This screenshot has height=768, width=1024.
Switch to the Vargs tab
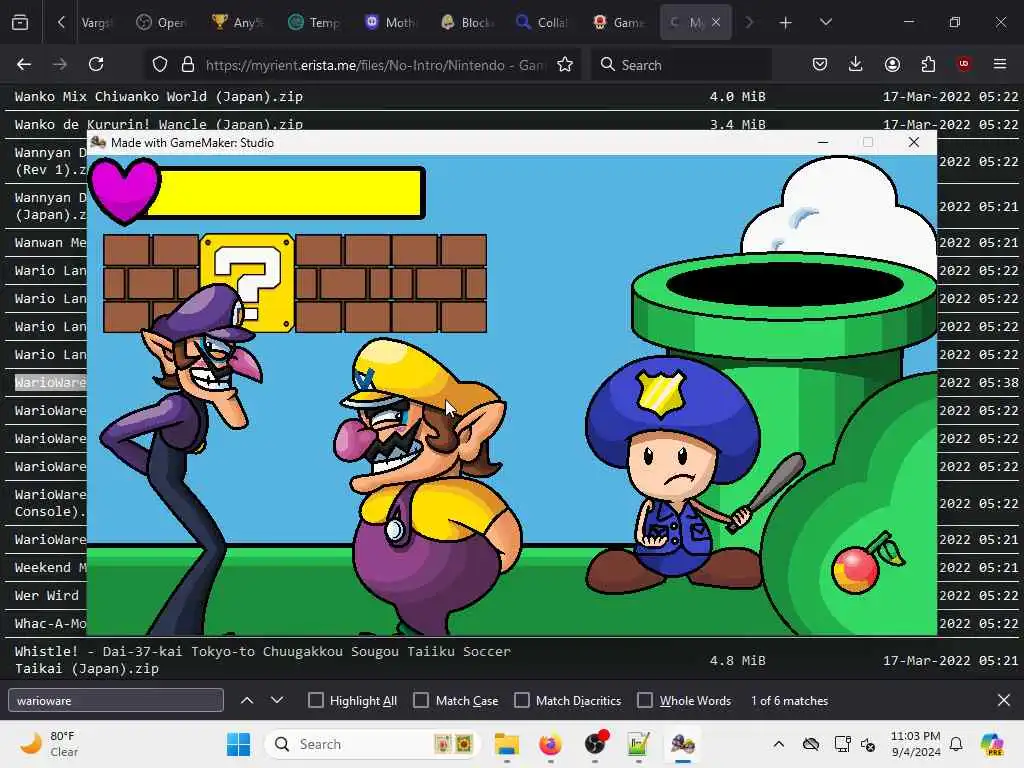pyautogui.click(x=97, y=23)
